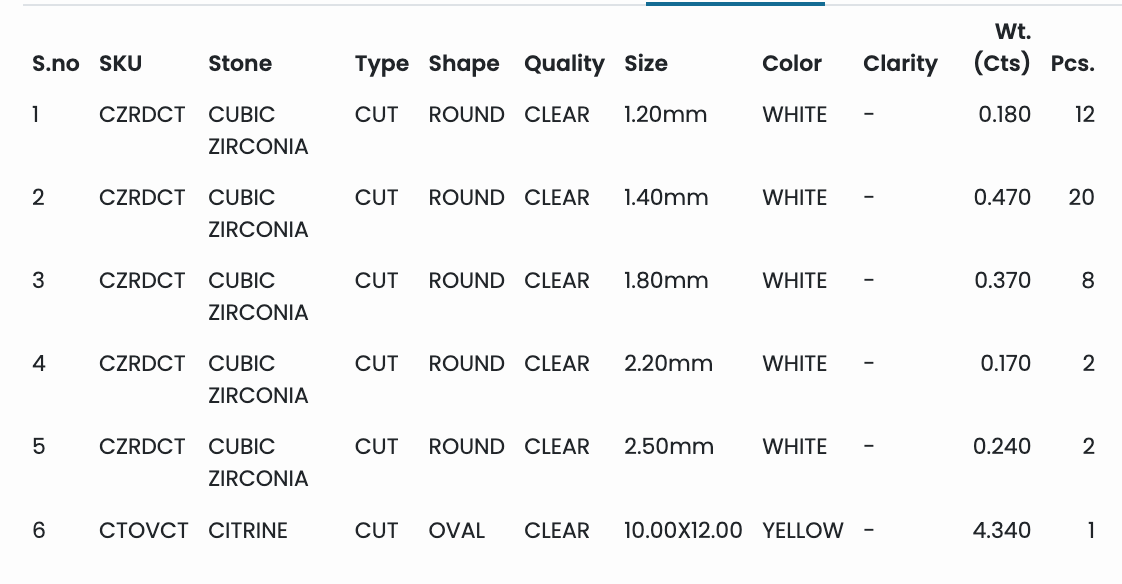This screenshot has width=1122, height=584.
Task: Click the YELLOW color cell
Action: pyautogui.click(x=803, y=530)
